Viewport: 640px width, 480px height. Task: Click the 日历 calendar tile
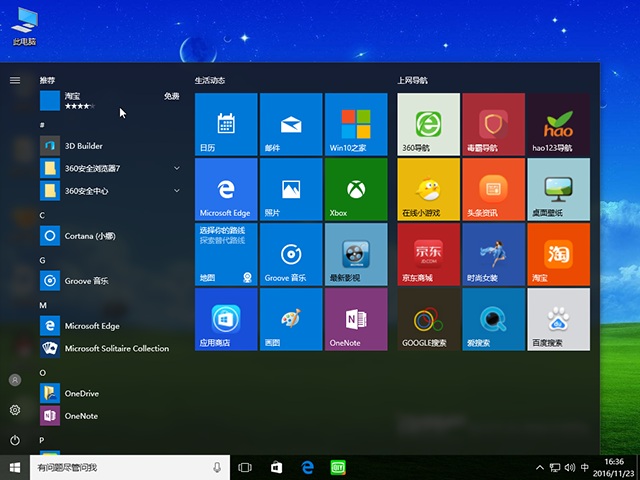pyautogui.click(x=225, y=124)
